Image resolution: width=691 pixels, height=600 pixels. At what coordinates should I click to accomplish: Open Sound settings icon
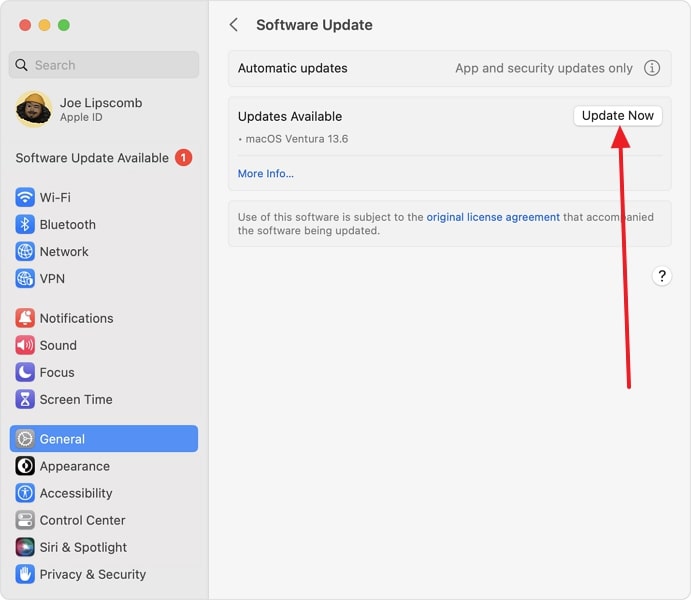25,345
